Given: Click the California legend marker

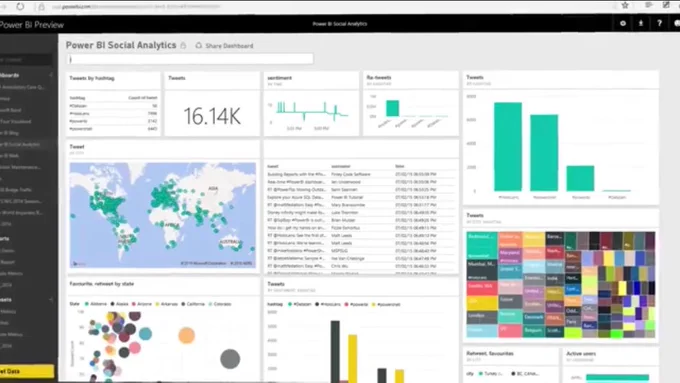Looking at the screenshot, I should tap(183, 304).
